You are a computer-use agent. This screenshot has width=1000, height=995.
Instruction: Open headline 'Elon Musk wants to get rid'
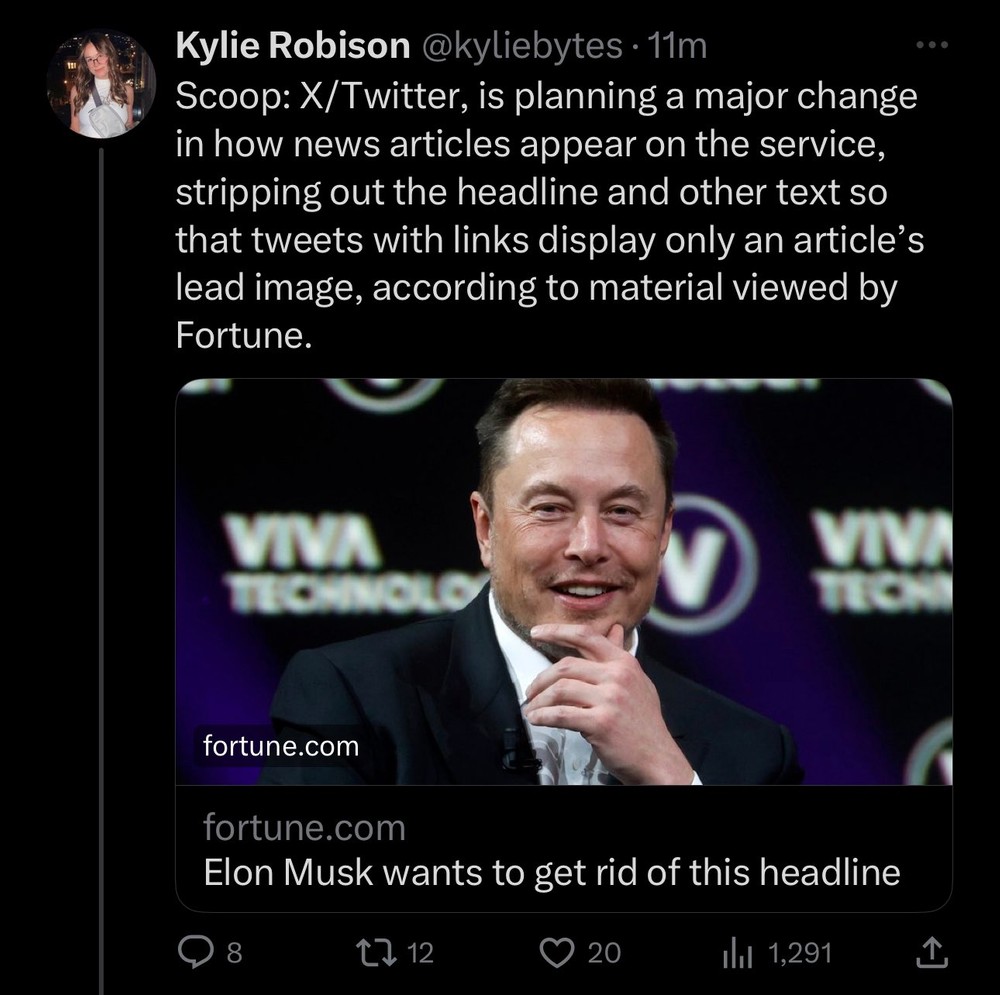coord(552,872)
